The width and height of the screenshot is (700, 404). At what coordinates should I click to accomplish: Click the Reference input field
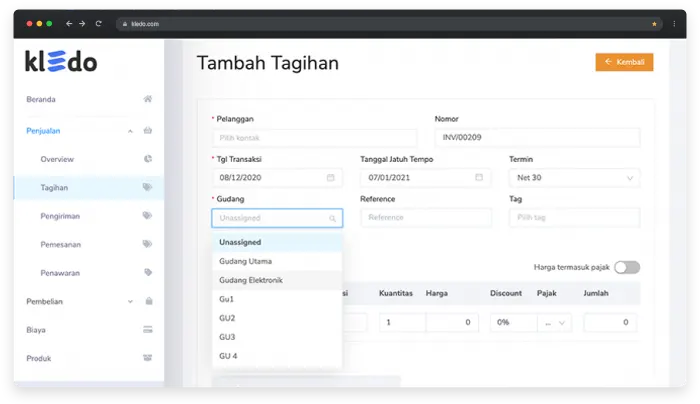(426, 218)
